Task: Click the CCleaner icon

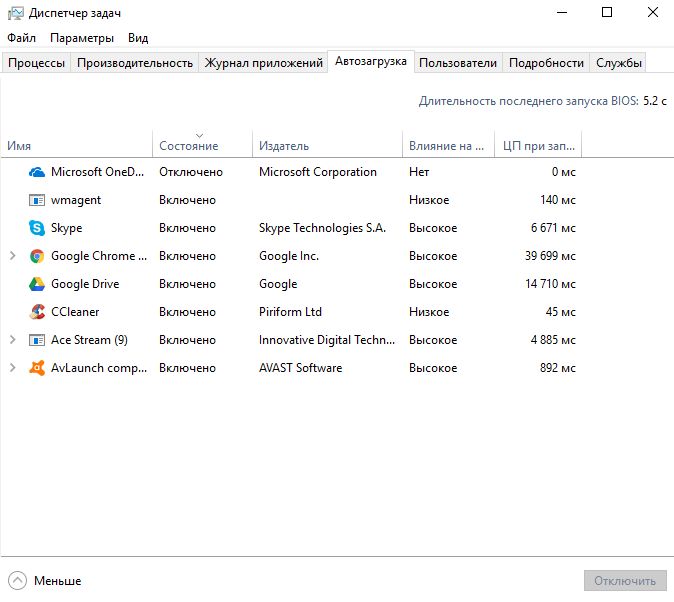Action: pyautogui.click(x=37, y=312)
